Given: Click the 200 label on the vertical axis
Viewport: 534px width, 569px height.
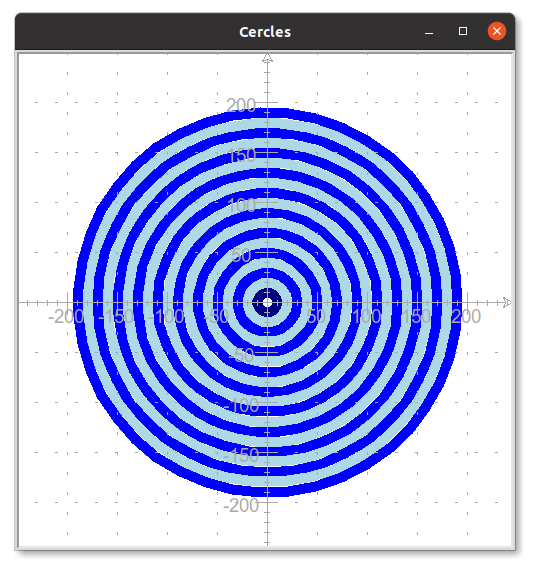Looking at the screenshot, I should [241, 106].
